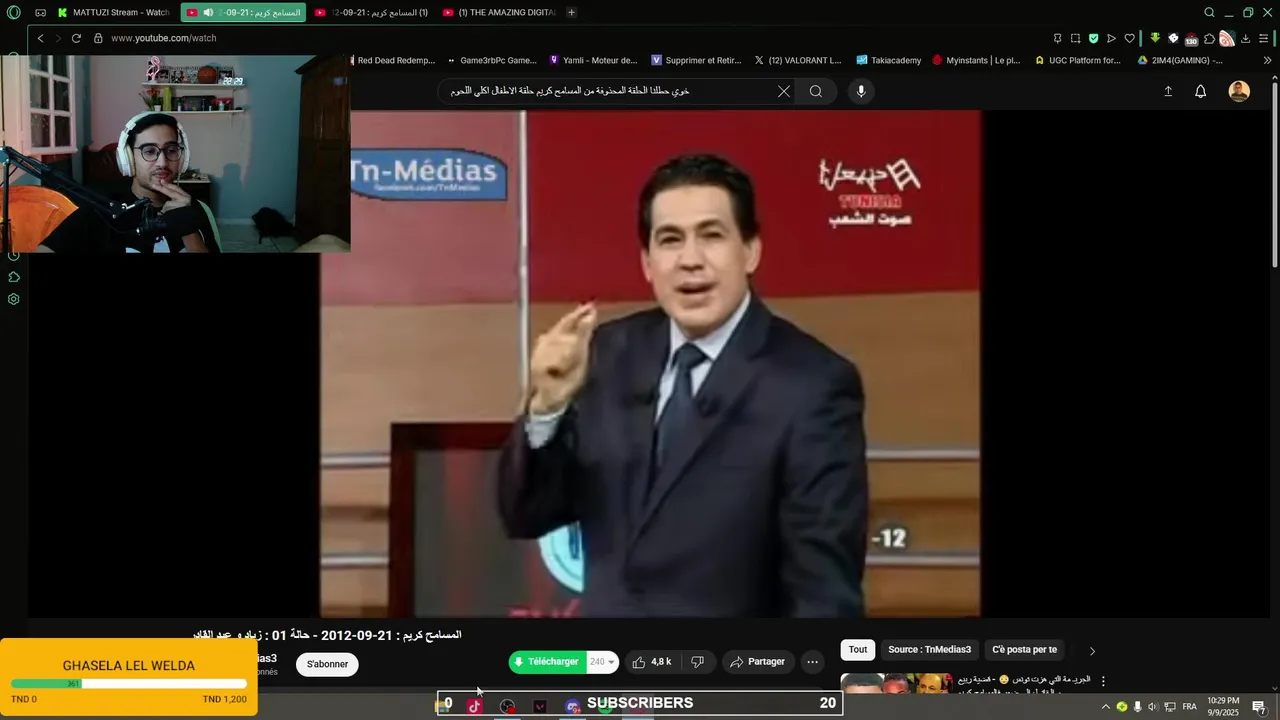The width and height of the screenshot is (1280, 720).
Task: Switch to MATTUZI Stream tab
Action: [x=114, y=12]
